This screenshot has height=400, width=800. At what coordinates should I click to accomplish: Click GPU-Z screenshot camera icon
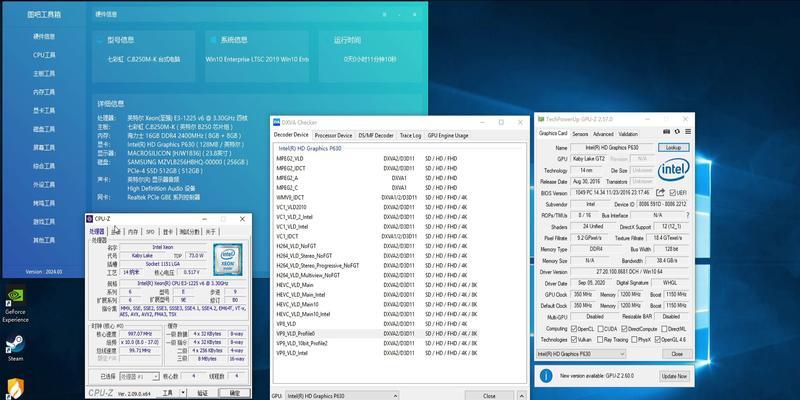[x=666, y=132]
